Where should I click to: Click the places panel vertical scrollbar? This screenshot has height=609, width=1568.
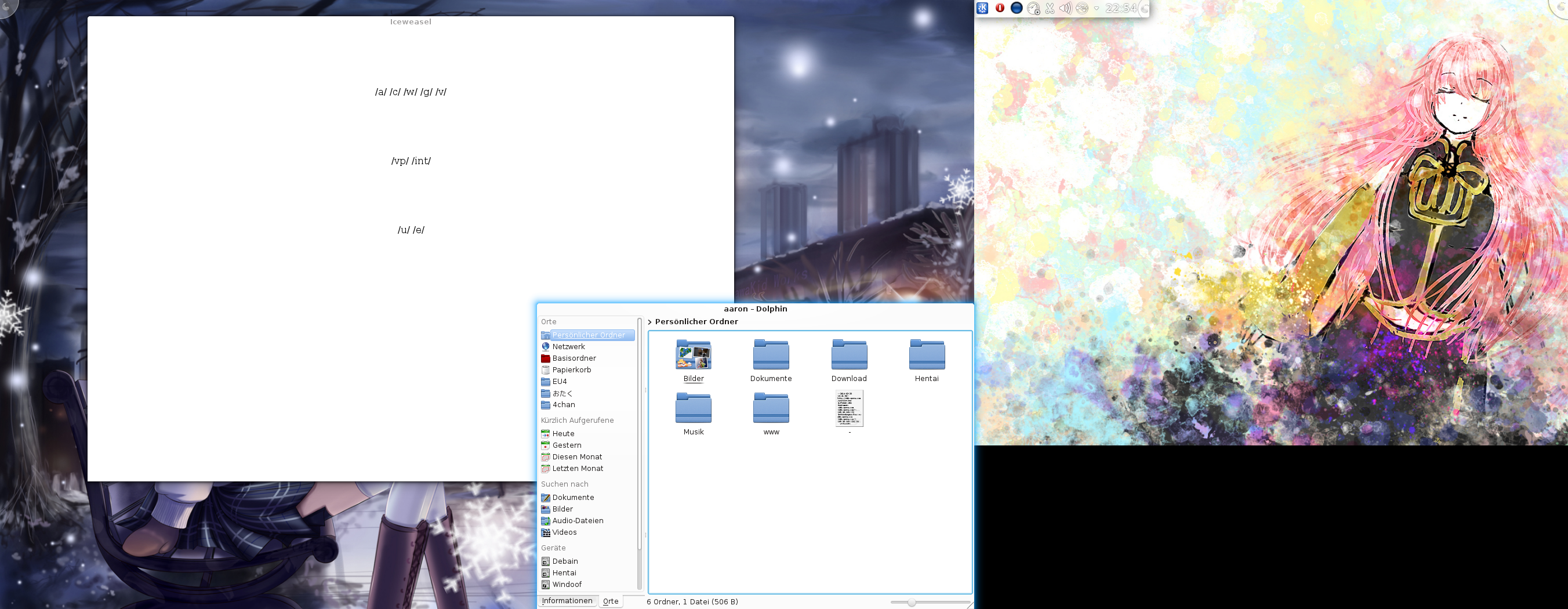tap(639, 453)
